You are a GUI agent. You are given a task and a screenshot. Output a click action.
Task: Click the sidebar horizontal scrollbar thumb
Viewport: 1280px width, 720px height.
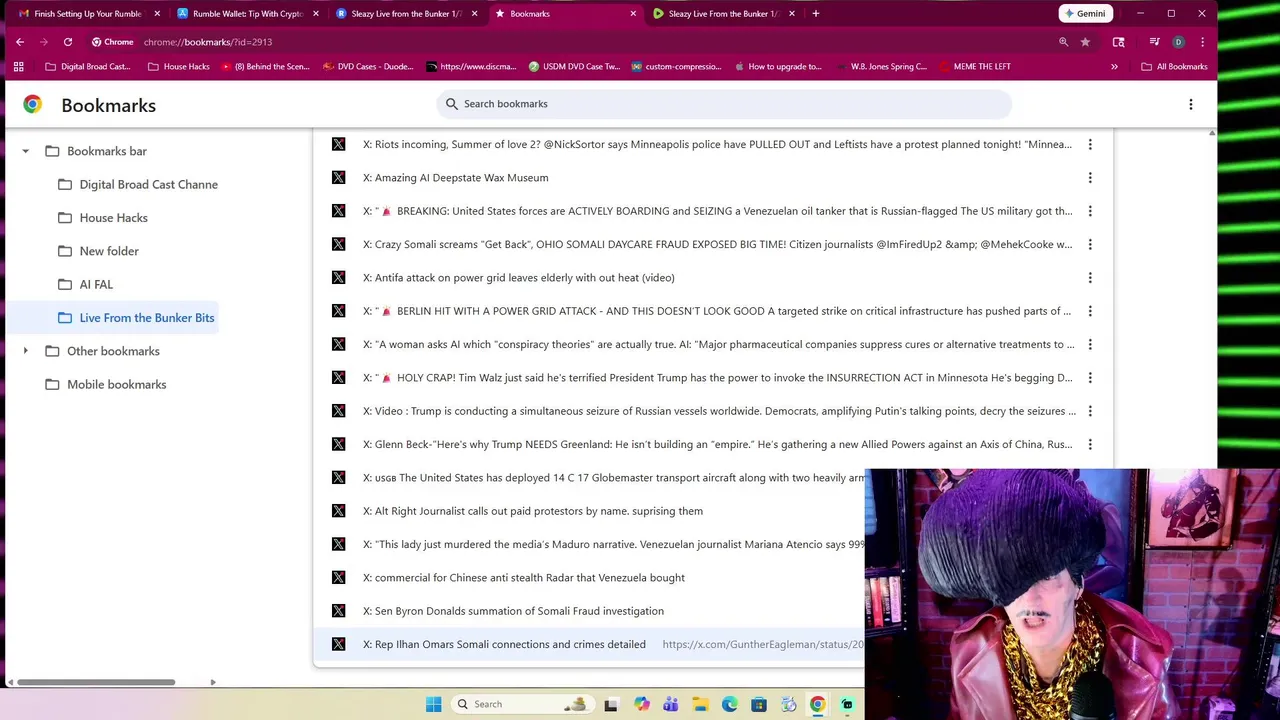pyautogui.click(x=96, y=683)
